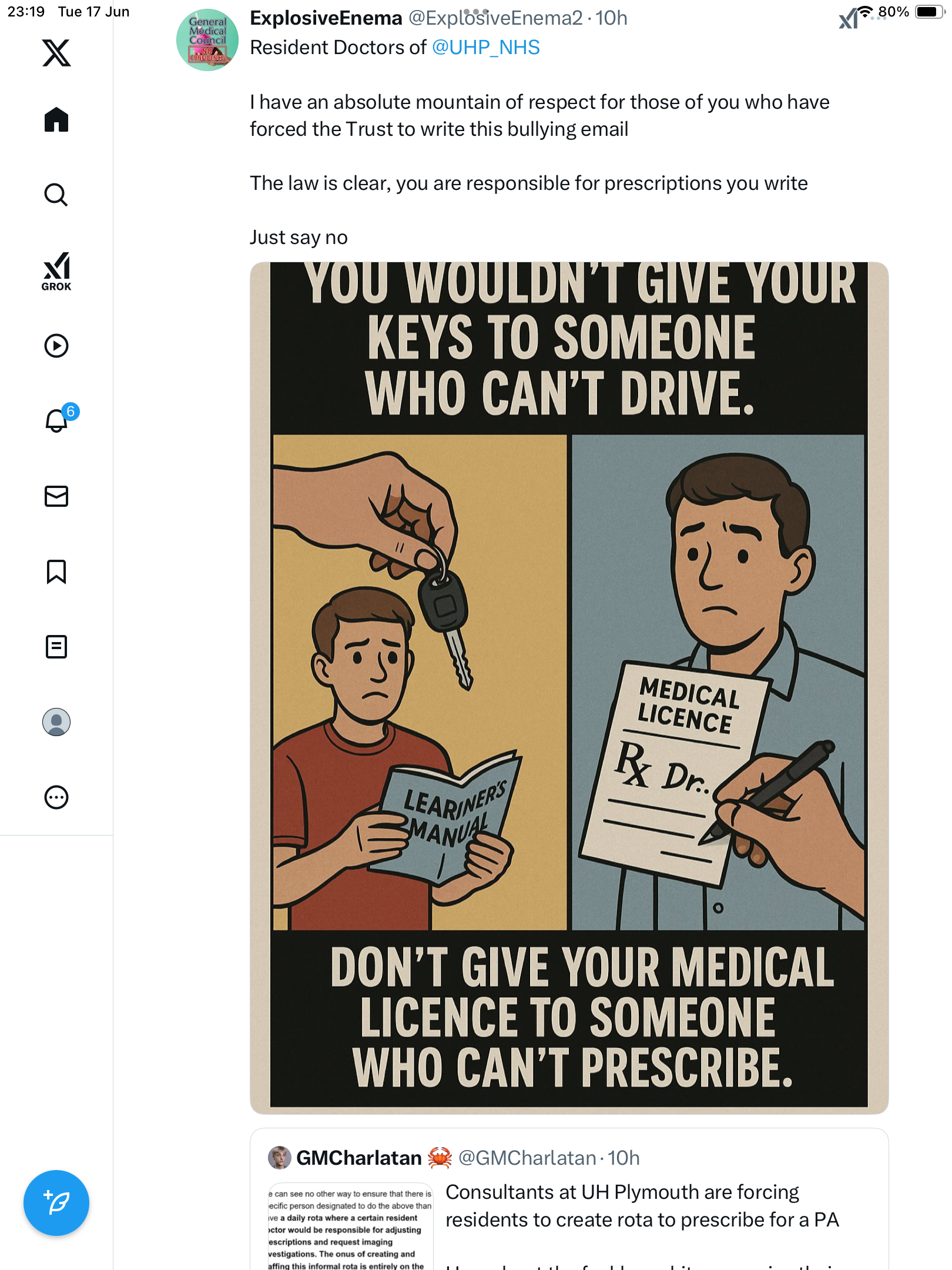
Task: Open the medical licence poster image
Action: point(569,688)
